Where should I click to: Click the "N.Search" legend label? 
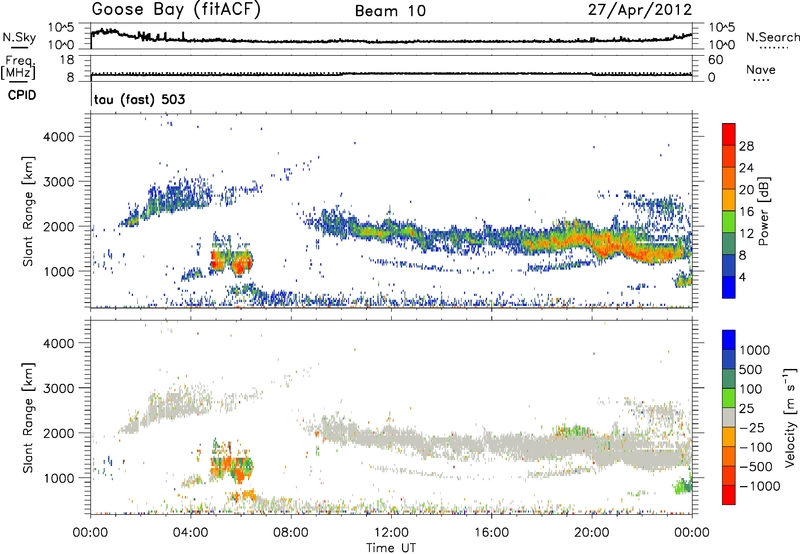[772, 37]
